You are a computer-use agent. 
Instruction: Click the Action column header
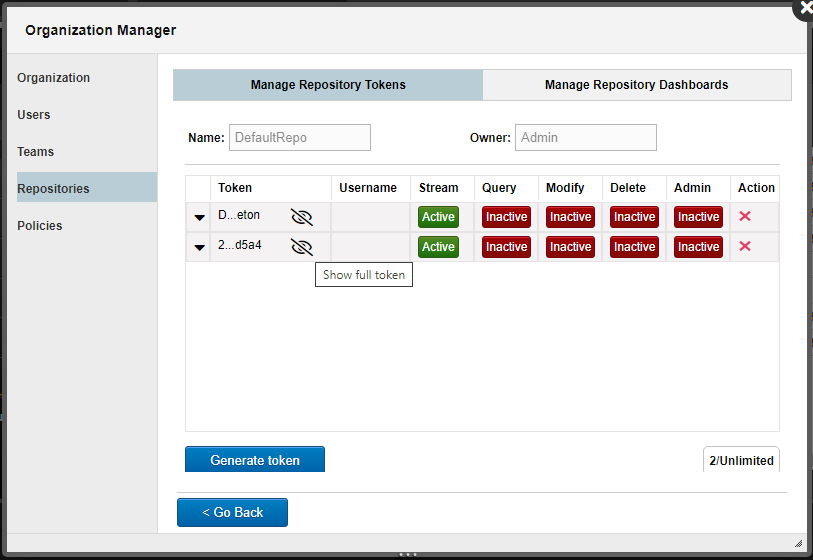pos(756,188)
